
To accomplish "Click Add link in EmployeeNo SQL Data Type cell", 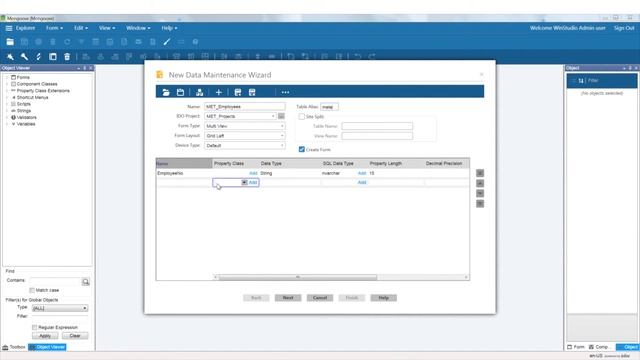I will [x=362, y=173].
